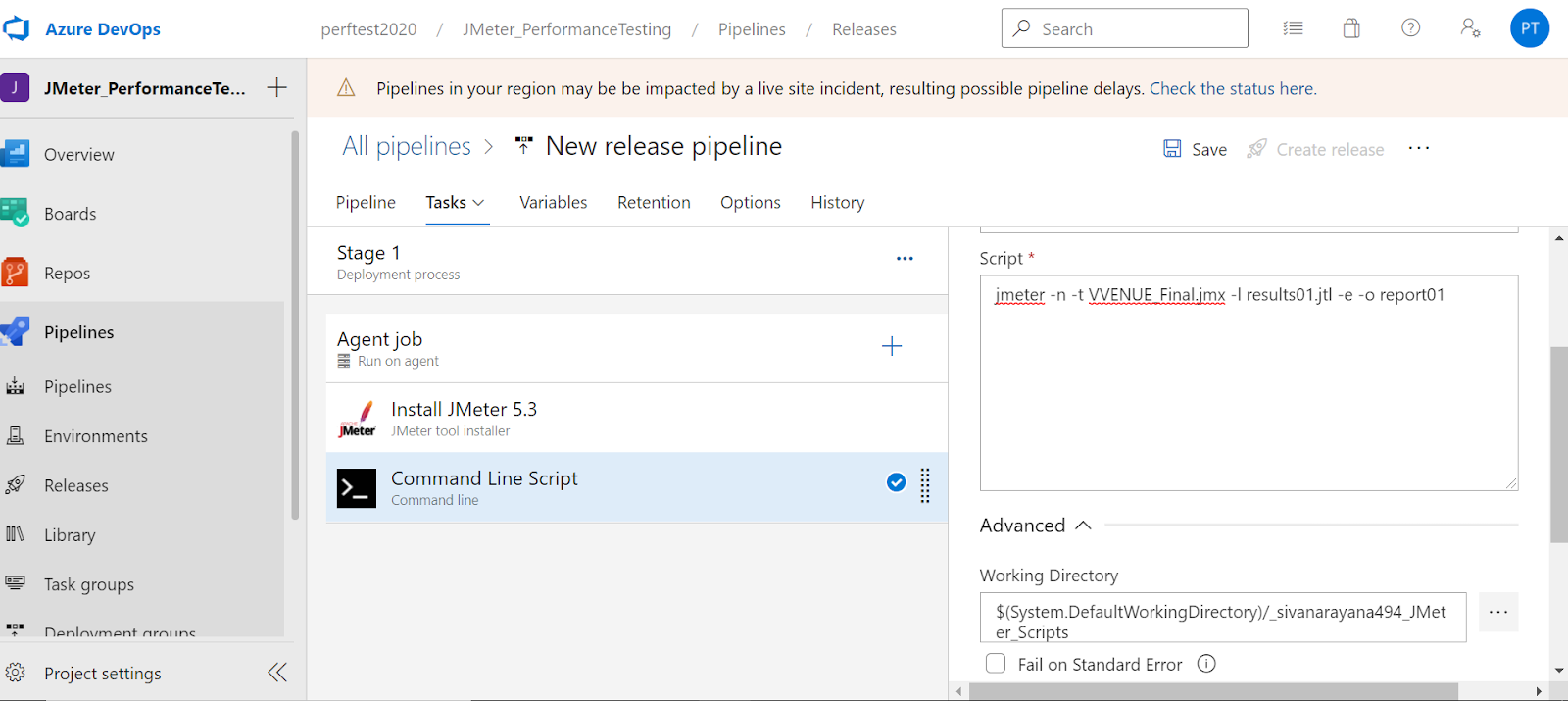Screen dimensions: 1568x701
Task: Switch to the Pipeline tab
Action: click(366, 202)
